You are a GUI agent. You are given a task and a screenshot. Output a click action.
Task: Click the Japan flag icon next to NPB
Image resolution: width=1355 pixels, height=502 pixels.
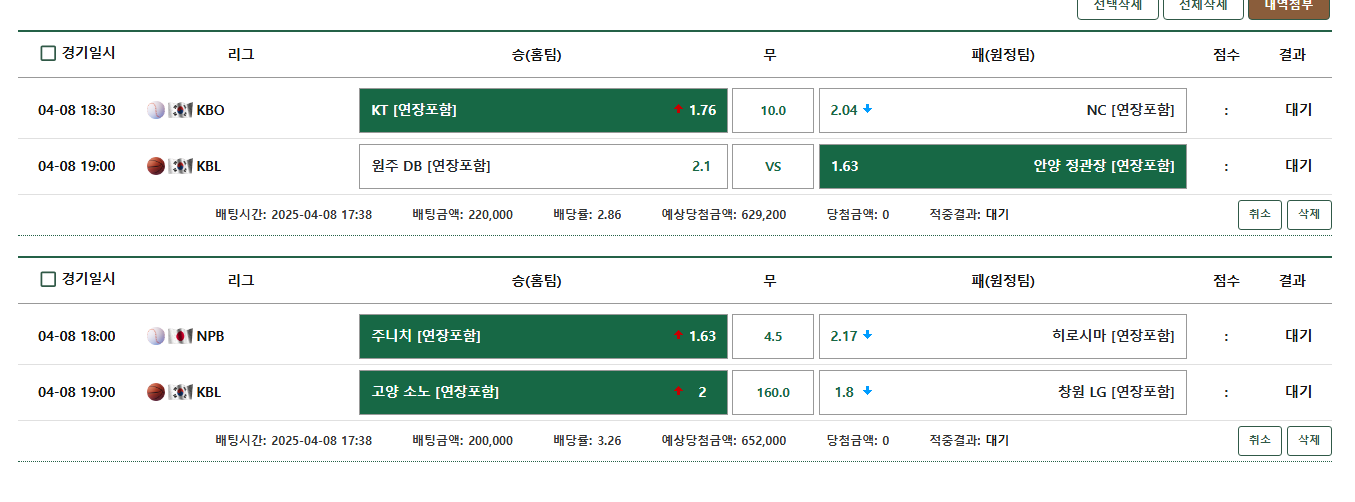[x=180, y=336]
